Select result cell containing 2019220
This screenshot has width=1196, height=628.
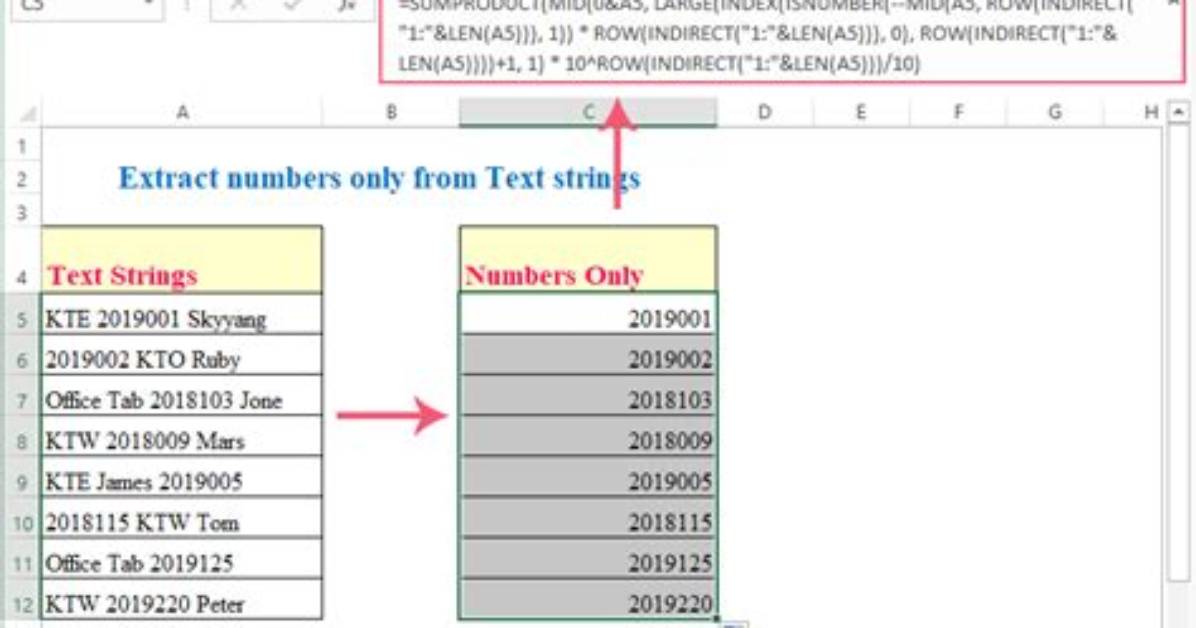click(588, 599)
